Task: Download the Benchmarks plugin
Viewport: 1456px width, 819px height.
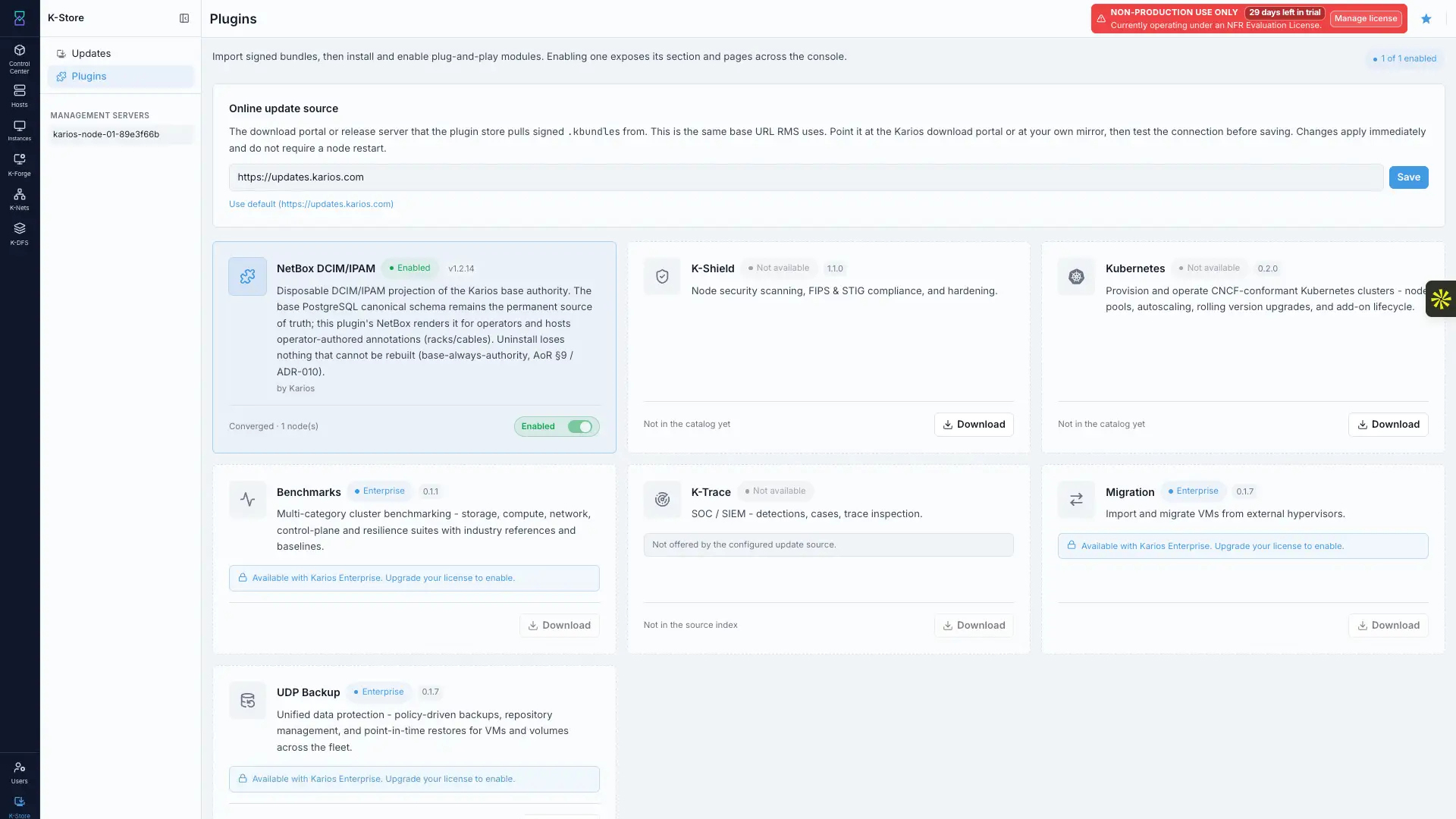Action: (x=559, y=626)
